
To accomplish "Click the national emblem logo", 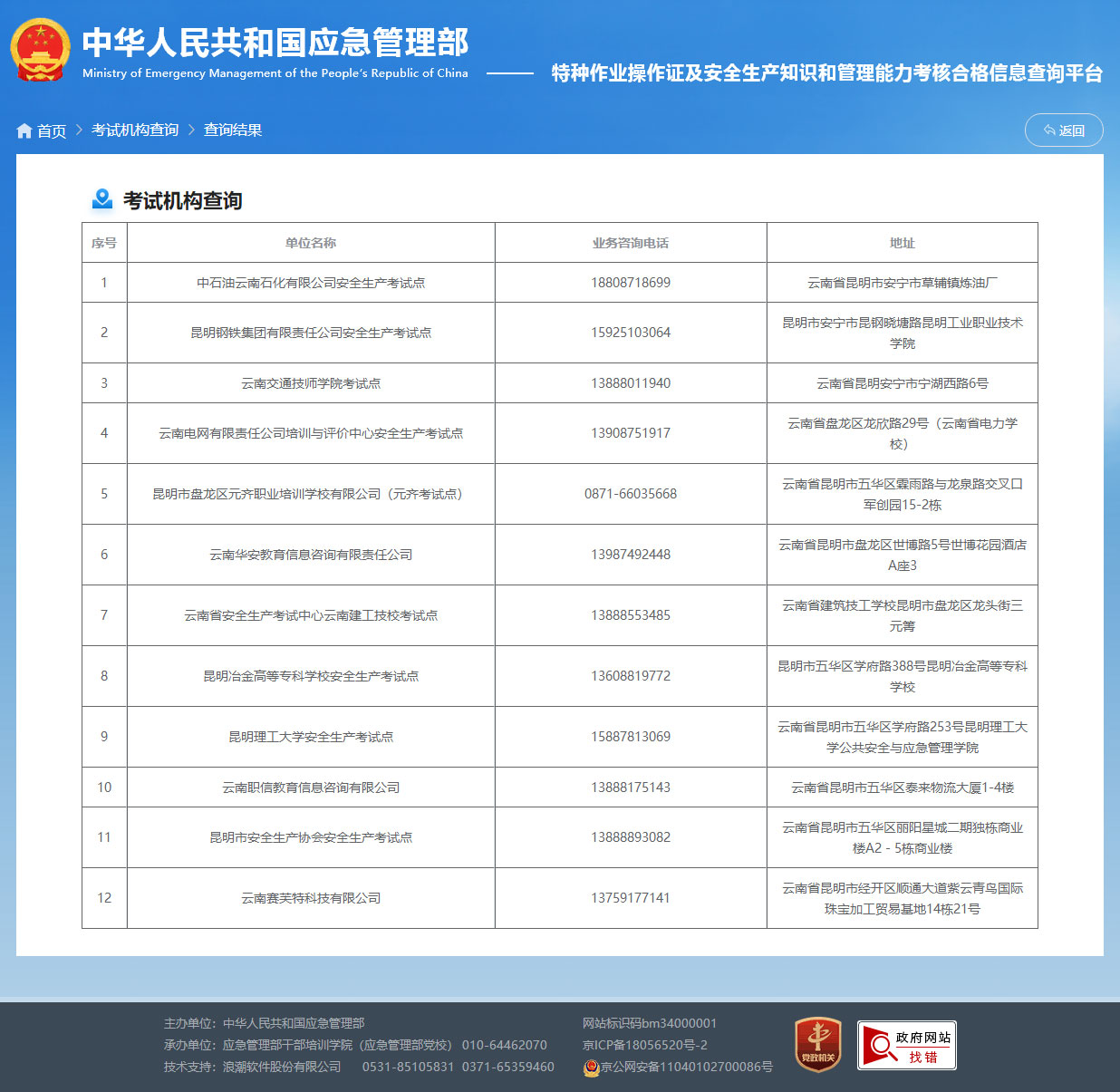I will [x=40, y=51].
